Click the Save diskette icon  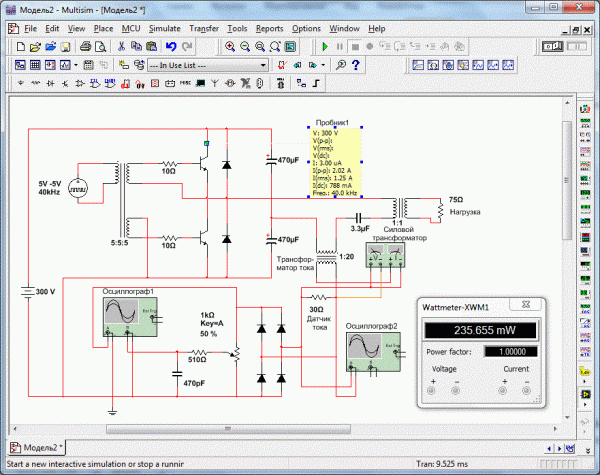click(x=65, y=47)
